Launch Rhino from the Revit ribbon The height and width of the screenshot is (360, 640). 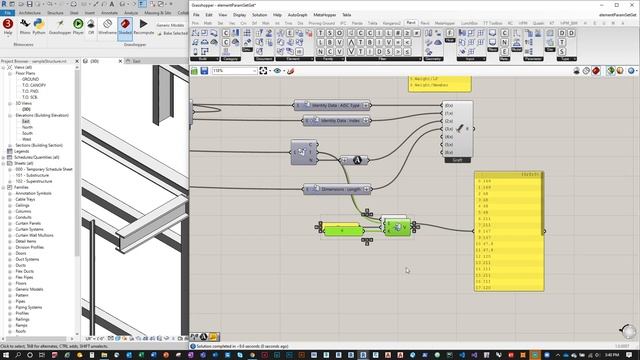pos(25,26)
